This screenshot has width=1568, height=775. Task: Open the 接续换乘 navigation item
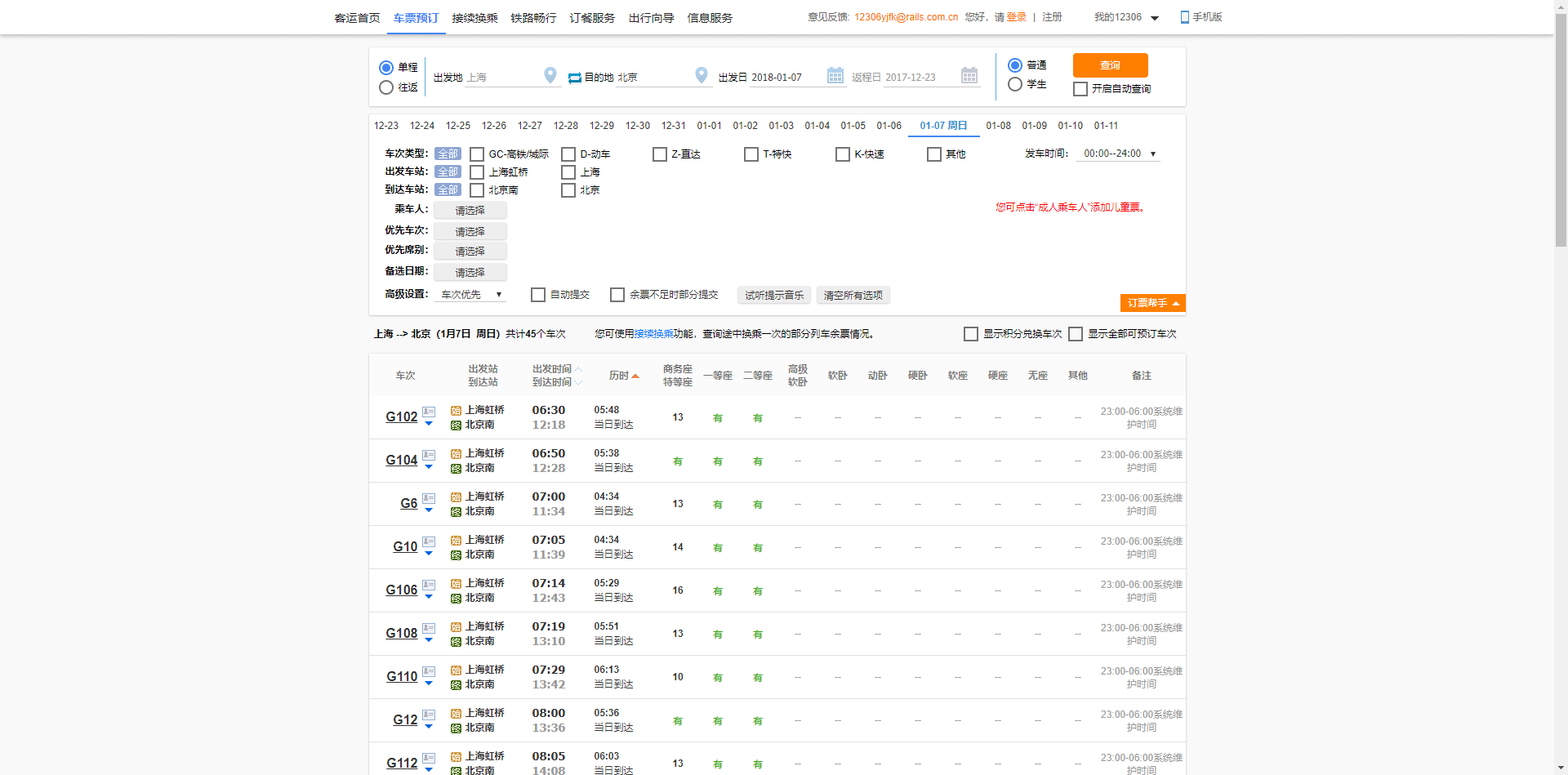point(474,18)
